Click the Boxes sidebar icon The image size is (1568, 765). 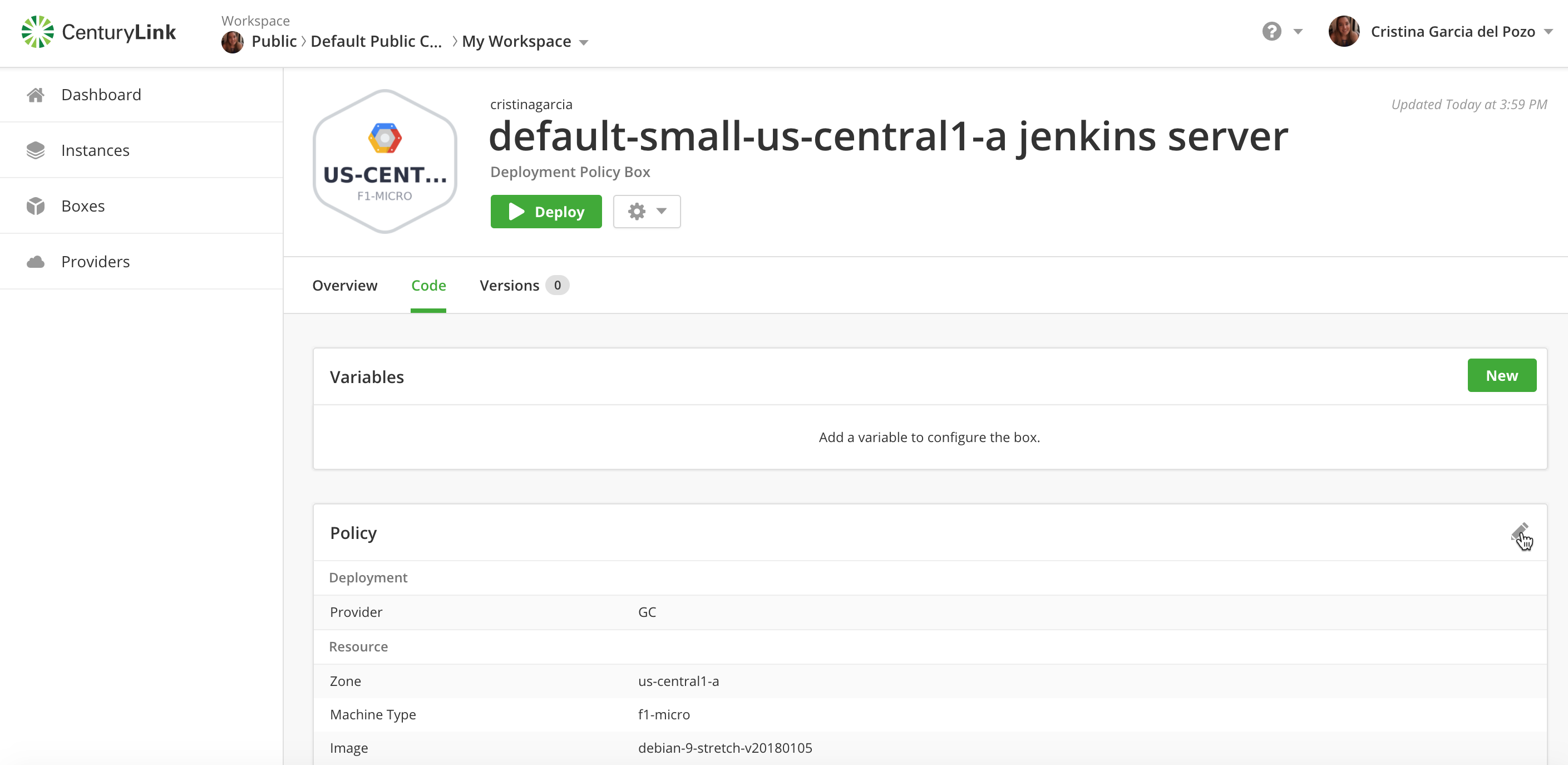pyautogui.click(x=36, y=206)
